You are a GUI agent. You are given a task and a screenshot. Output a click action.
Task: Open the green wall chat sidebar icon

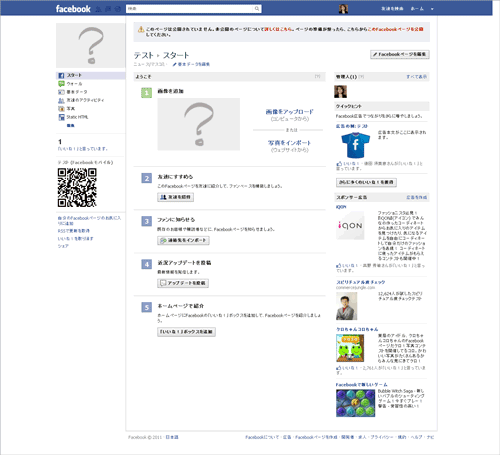[61, 84]
